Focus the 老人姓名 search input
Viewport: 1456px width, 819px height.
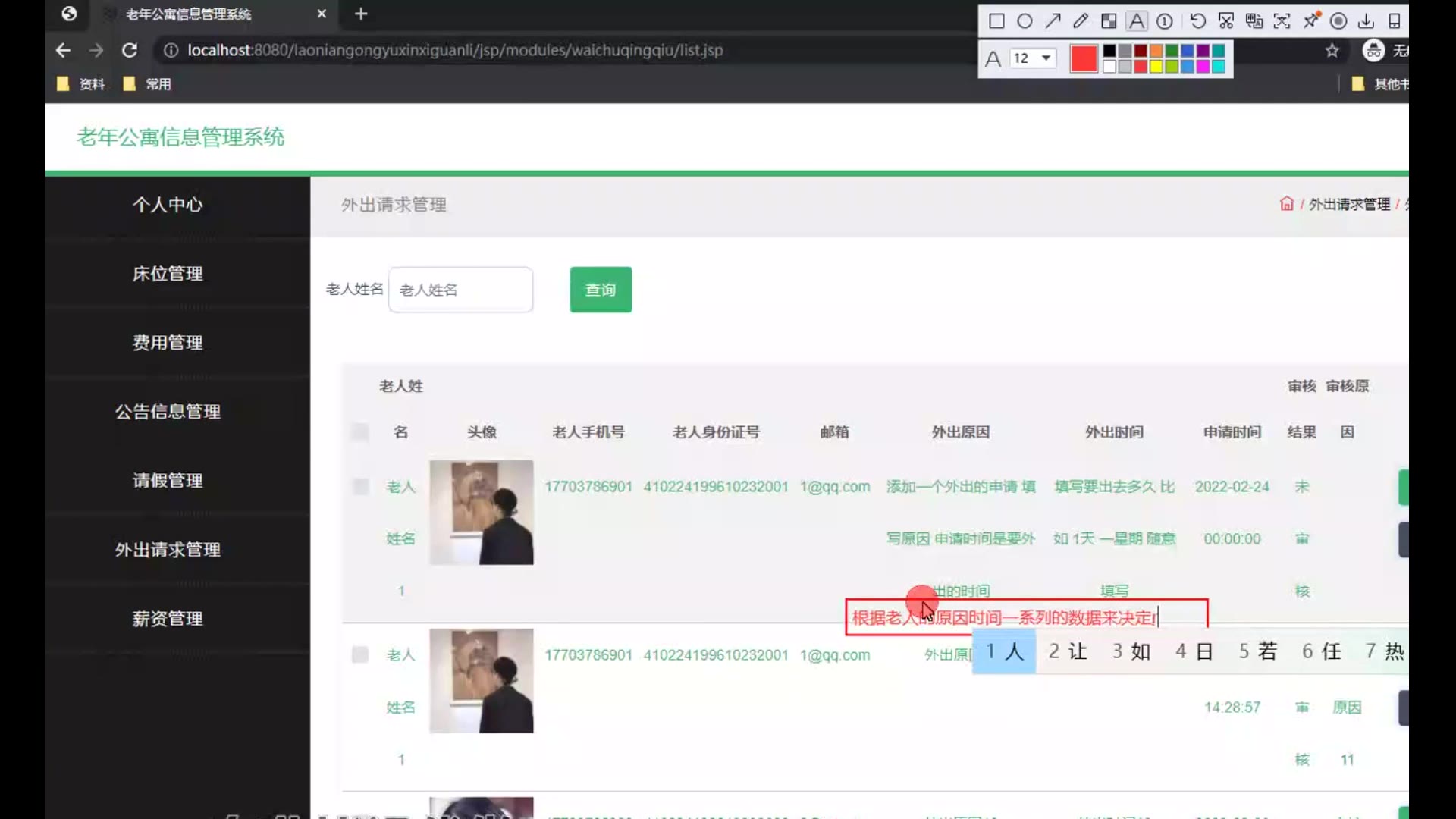tap(460, 290)
